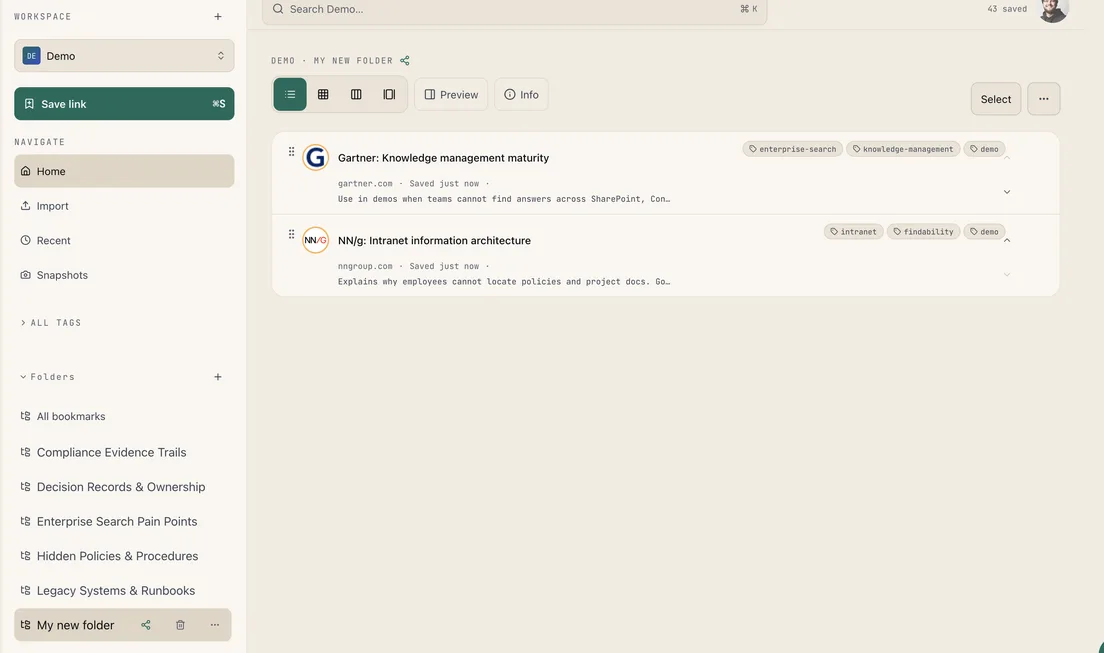Click the intranet tag
The height and width of the screenshot is (653, 1104).
click(853, 232)
